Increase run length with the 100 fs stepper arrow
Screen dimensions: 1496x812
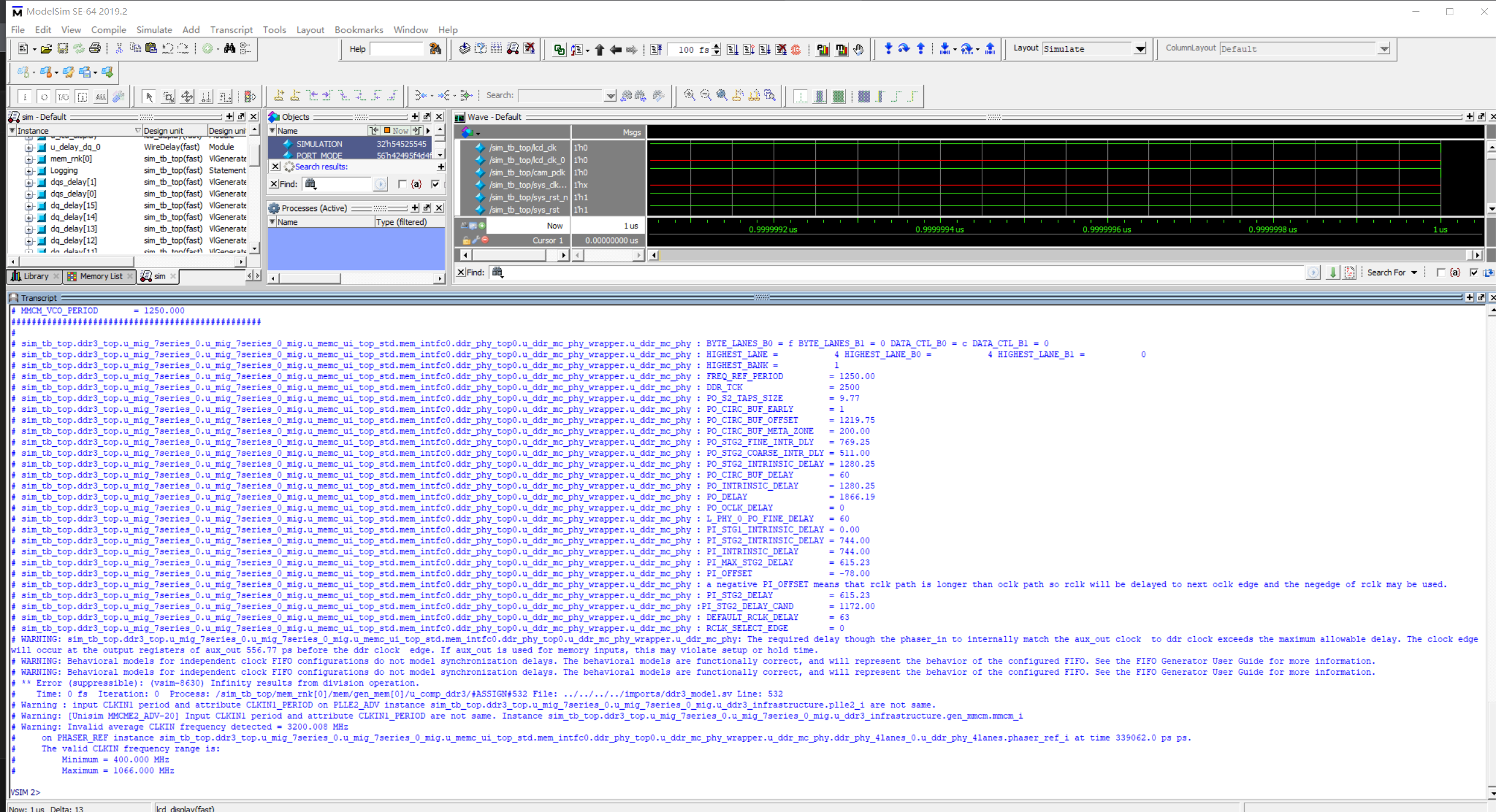pos(714,46)
